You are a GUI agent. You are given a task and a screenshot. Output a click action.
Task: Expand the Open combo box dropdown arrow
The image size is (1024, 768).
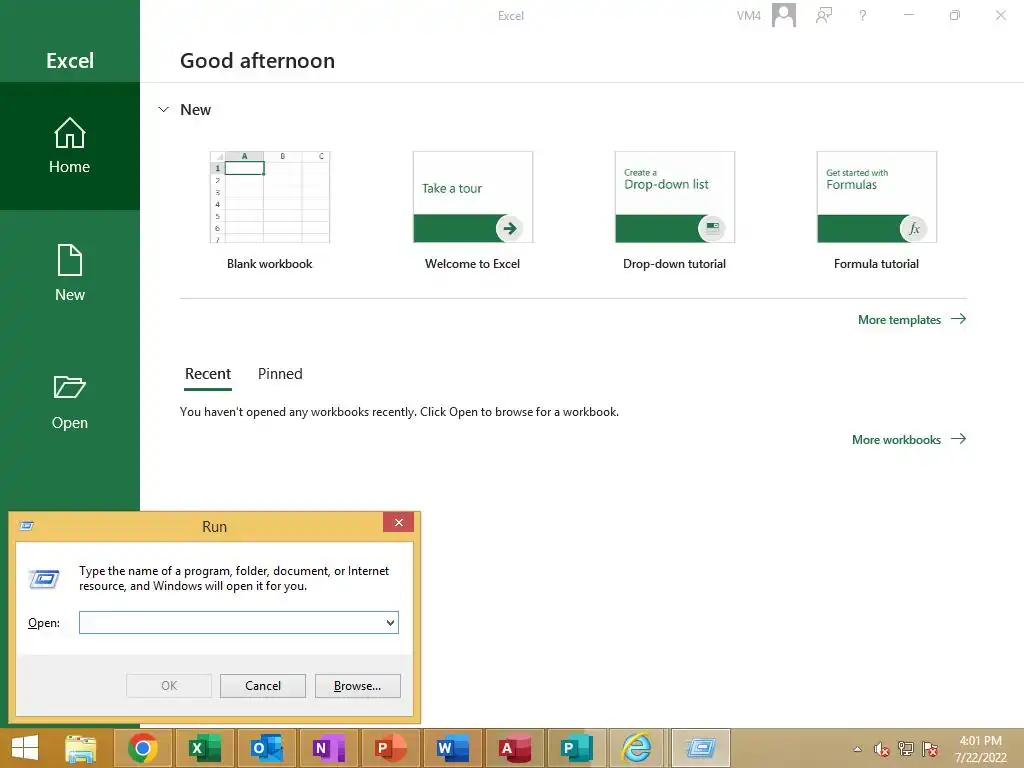tap(391, 622)
